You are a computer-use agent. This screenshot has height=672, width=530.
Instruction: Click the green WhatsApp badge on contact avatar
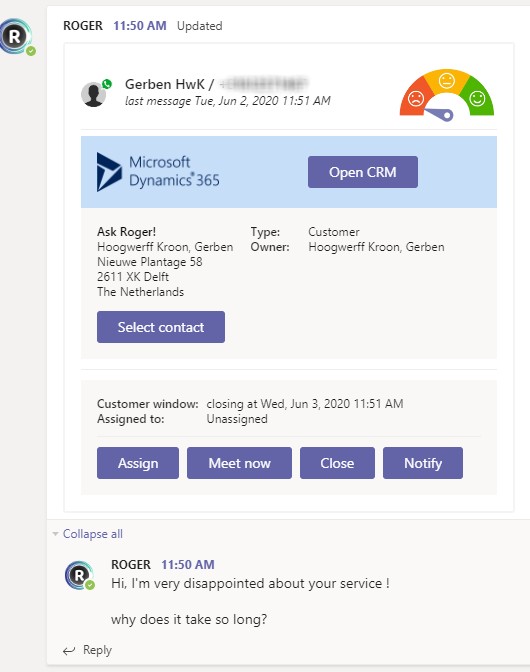click(x=107, y=84)
